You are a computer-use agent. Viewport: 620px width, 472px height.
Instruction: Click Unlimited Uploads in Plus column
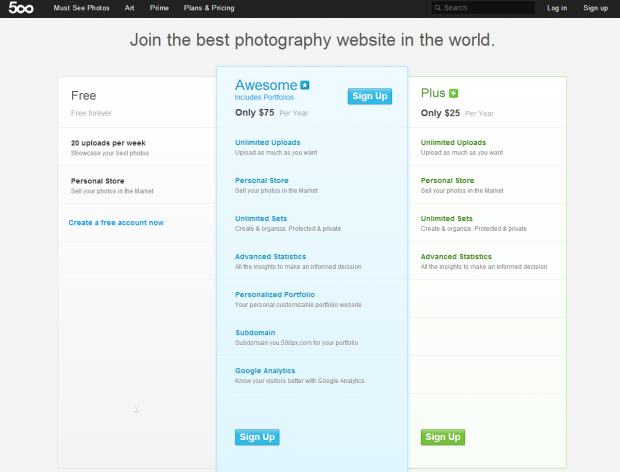point(454,142)
